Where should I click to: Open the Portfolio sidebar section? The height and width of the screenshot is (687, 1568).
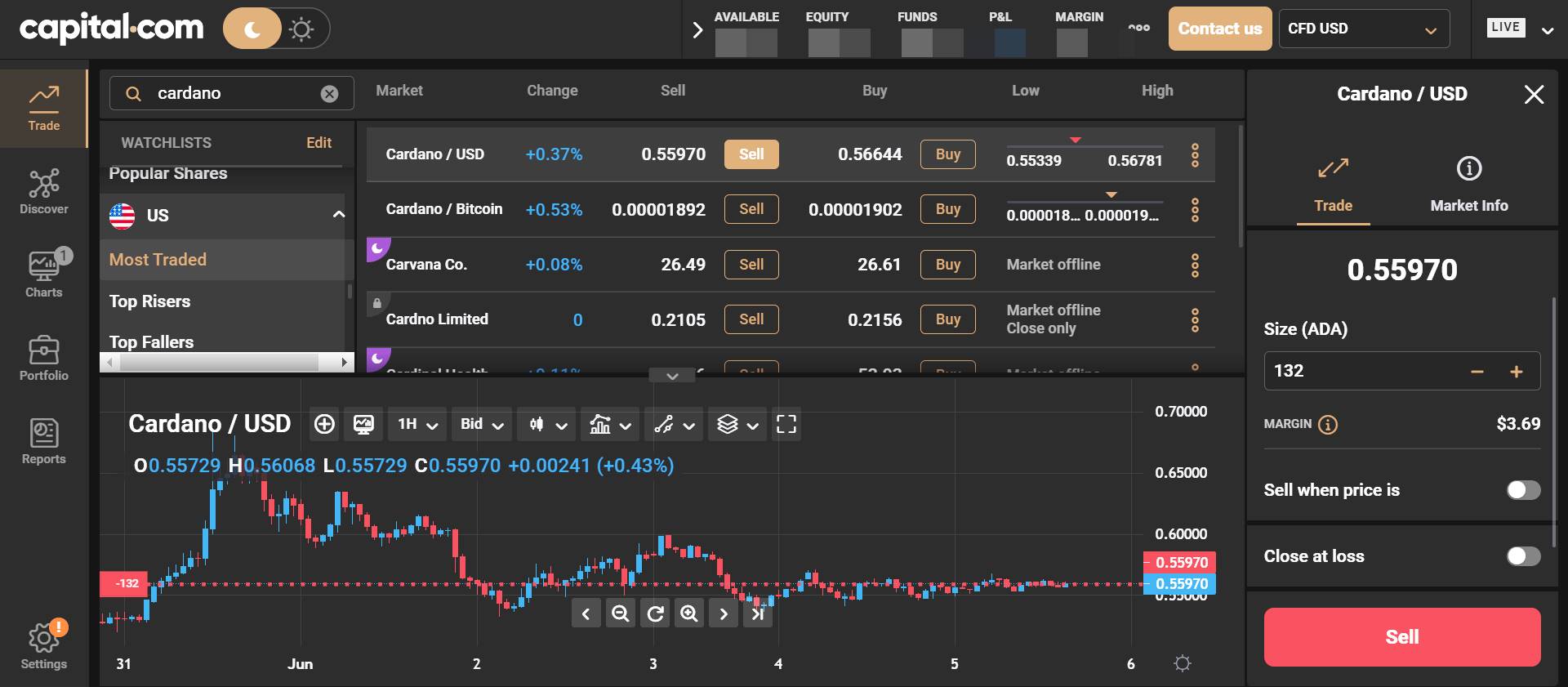(x=44, y=359)
